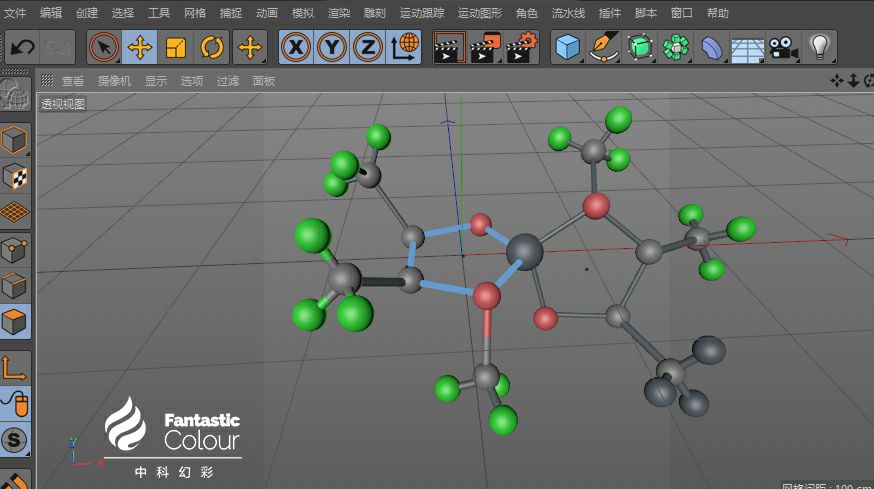Expand the viewport 过滤 menu
The image size is (874, 489).
(227, 81)
